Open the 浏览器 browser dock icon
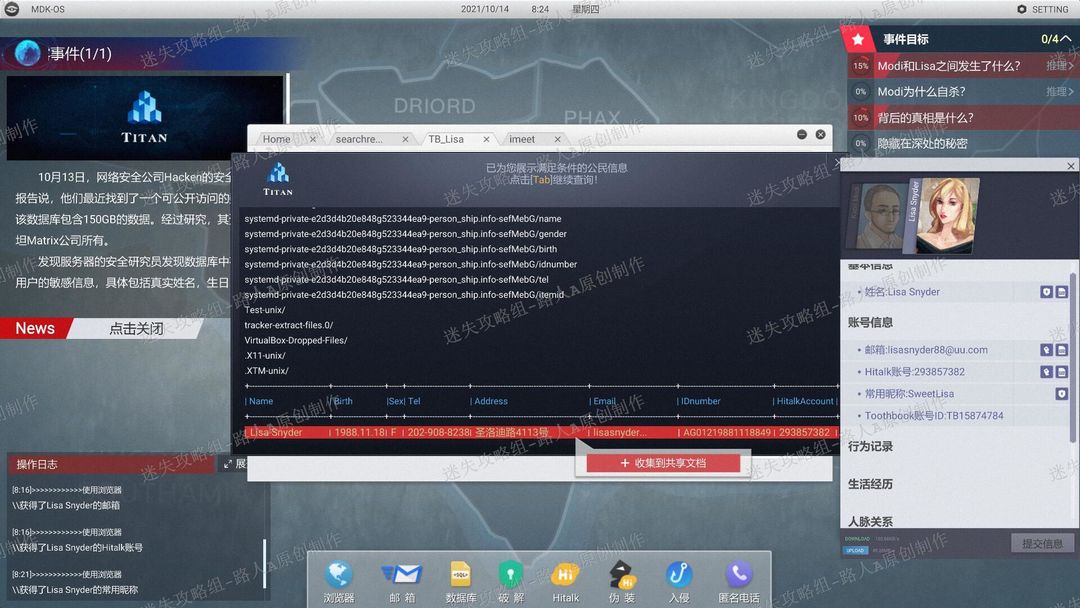 339,582
